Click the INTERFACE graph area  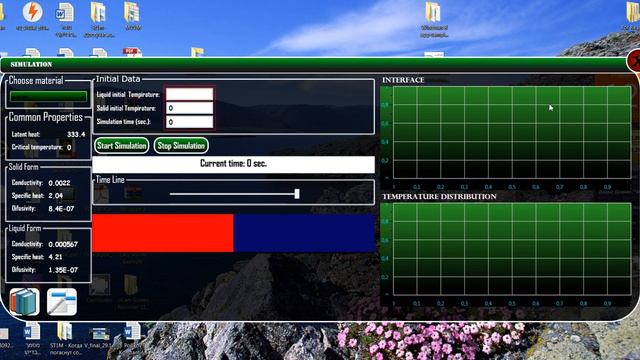tap(512, 132)
